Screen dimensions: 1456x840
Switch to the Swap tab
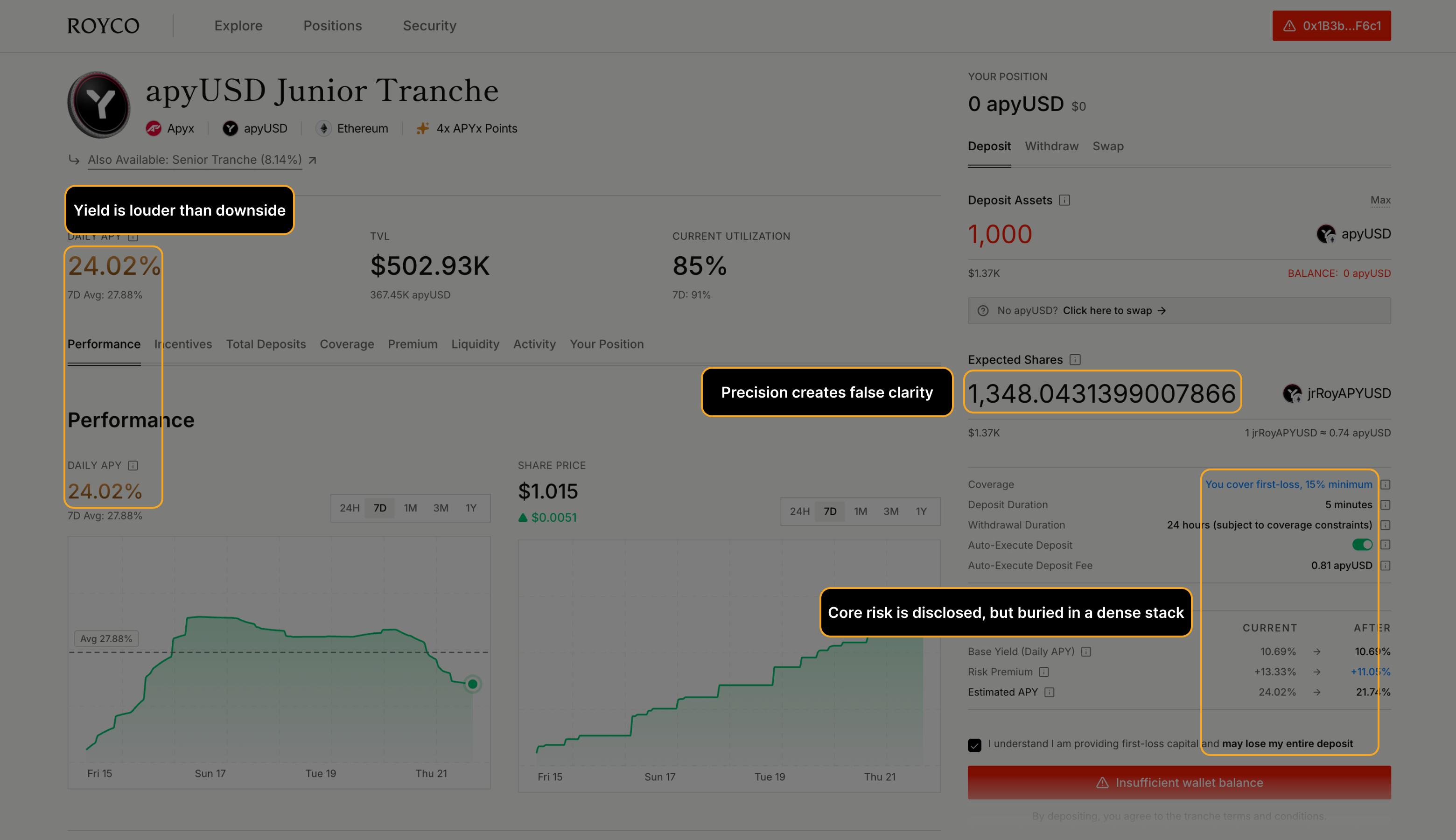click(x=1108, y=147)
